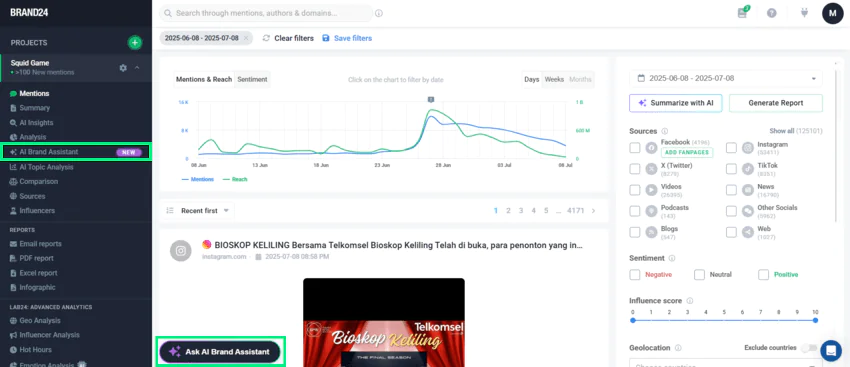Open the date range dropdown in filters
This screenshot has width=850, height=367.
[x=726, y=79]
